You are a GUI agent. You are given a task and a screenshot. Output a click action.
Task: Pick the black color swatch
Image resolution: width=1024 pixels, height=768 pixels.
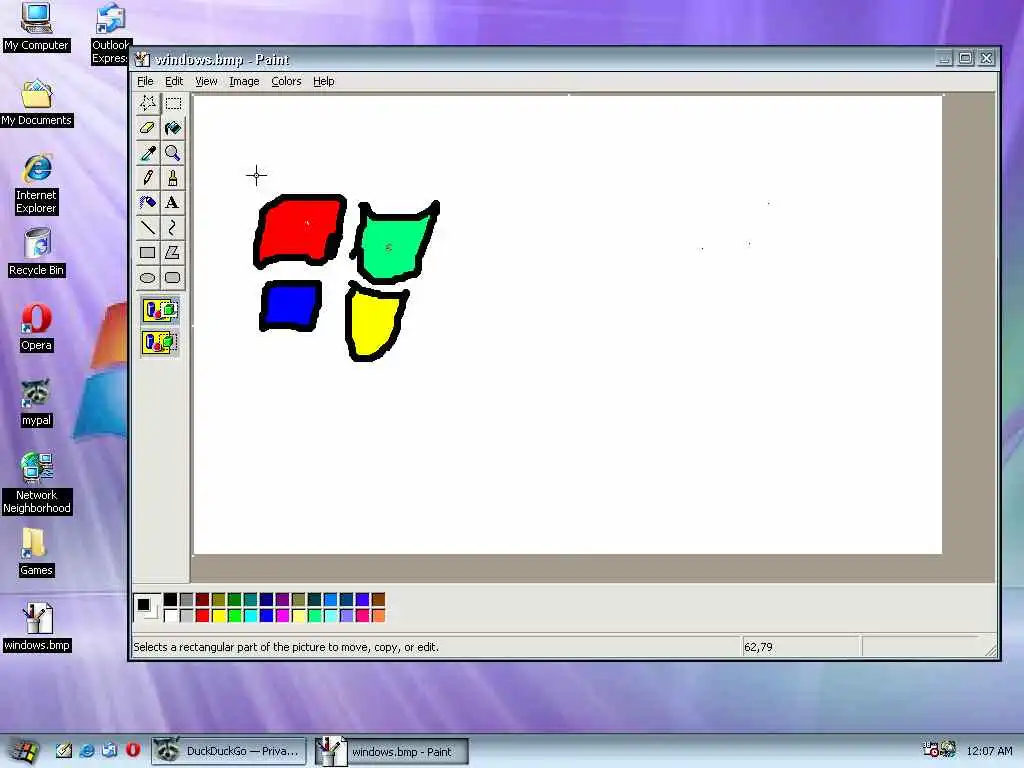[x=170, y=600]
